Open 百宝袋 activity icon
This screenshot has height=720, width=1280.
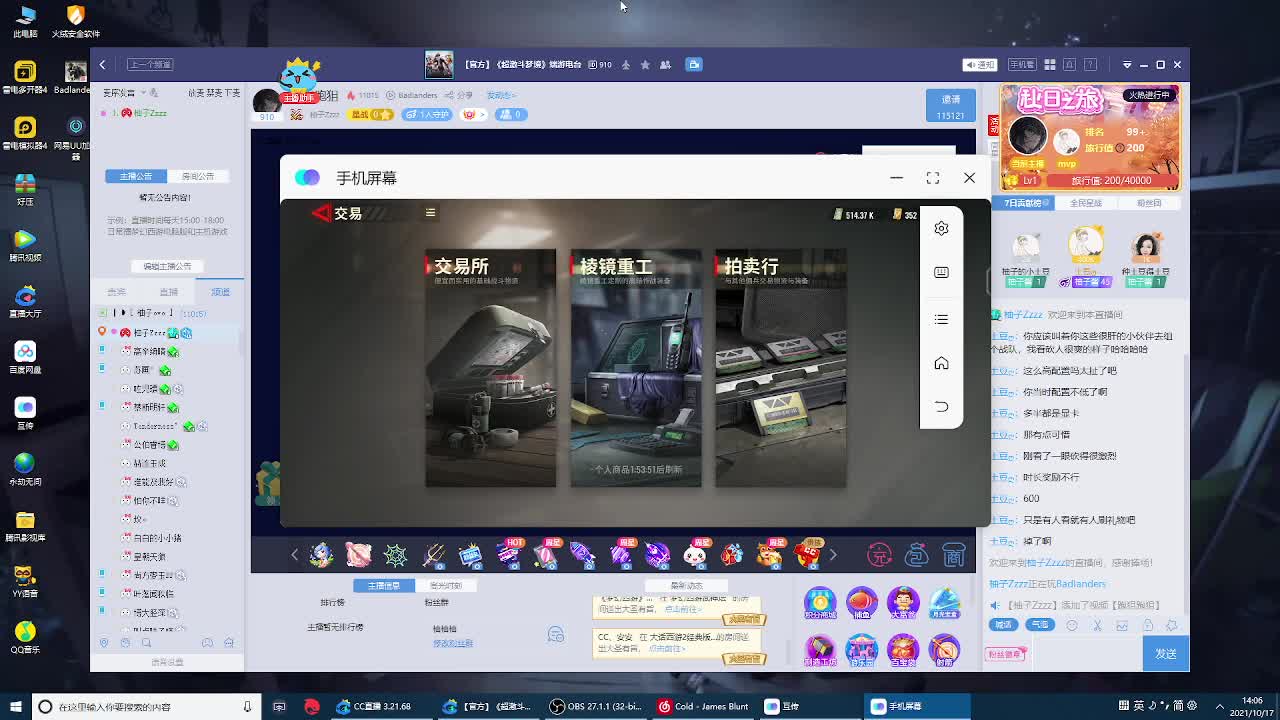tap(902, 651)
